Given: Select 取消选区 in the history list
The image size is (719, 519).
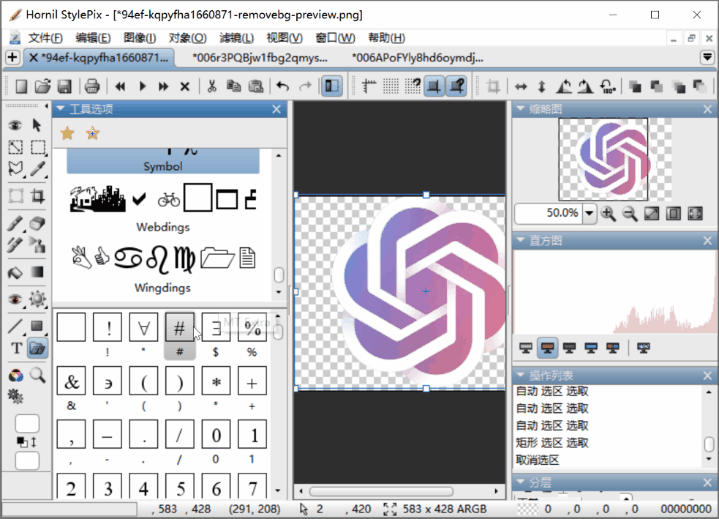Looking at the screenshot, I should click(x=537, y=460).
